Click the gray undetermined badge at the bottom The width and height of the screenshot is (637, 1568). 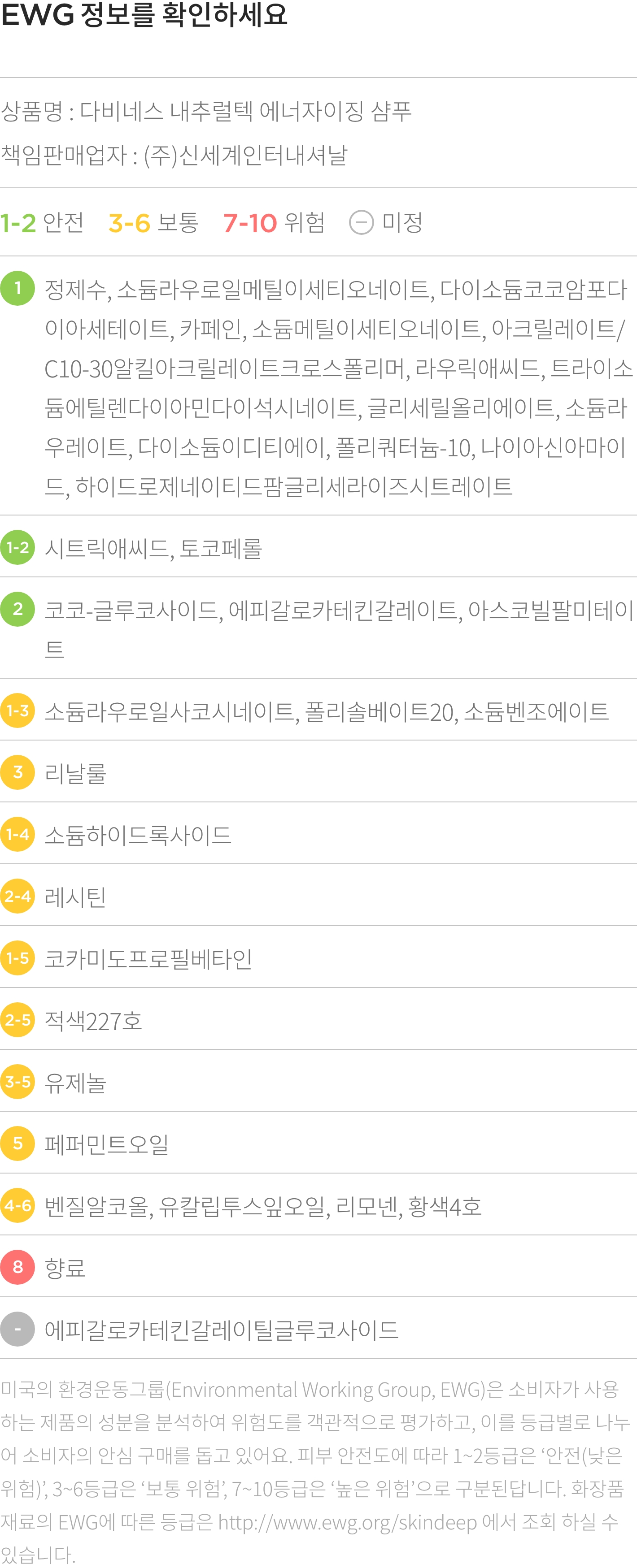pos(17,1329)
